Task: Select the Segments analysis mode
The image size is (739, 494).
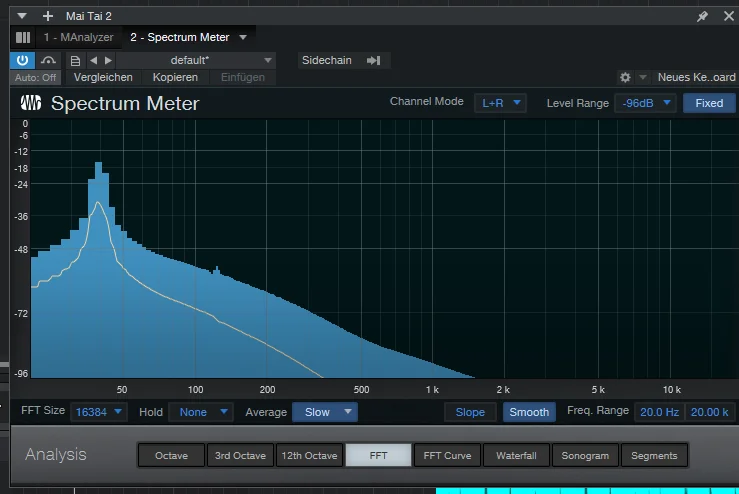Action: coord(654,455)
